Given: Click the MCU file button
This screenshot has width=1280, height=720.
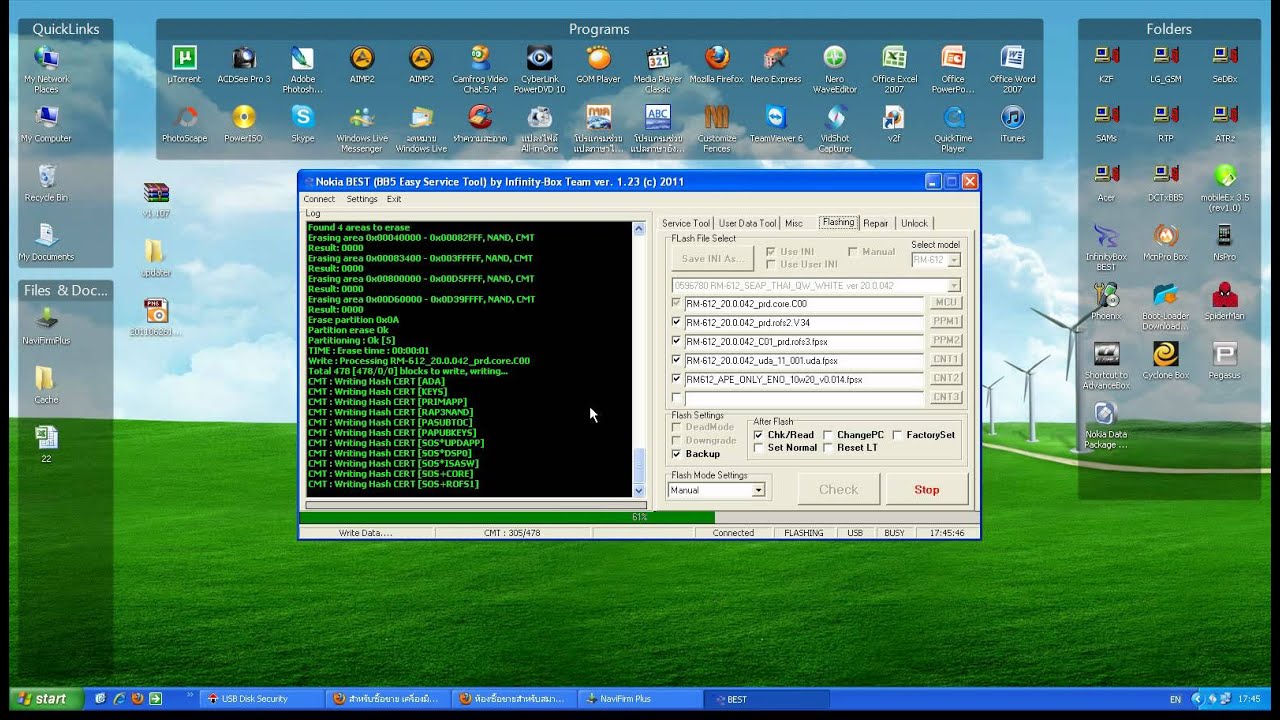Looking at the screenshot, I should pos(946,302).
